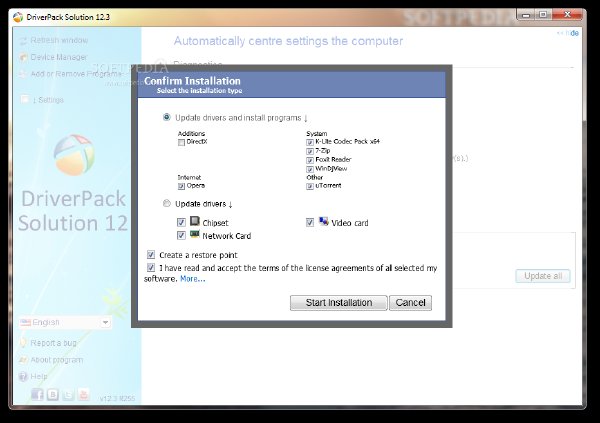The height and width of the screenshot is (423, 600).
Task: Toggle the license agreement acceptance checkbox
Action: pyautogui.click(x=151, y=267)
